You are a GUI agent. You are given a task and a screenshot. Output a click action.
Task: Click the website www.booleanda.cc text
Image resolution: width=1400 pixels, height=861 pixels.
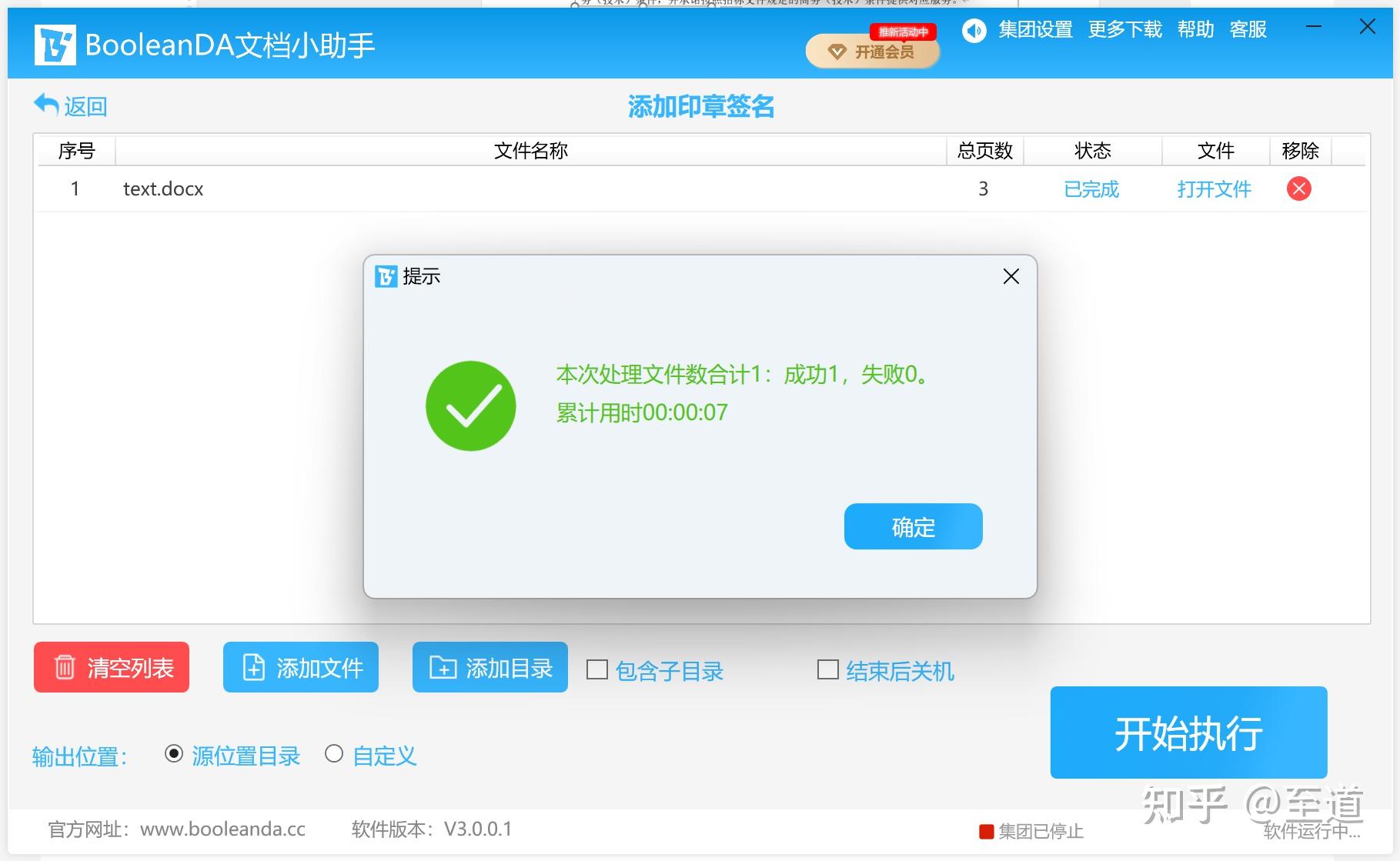click(222, 829)
